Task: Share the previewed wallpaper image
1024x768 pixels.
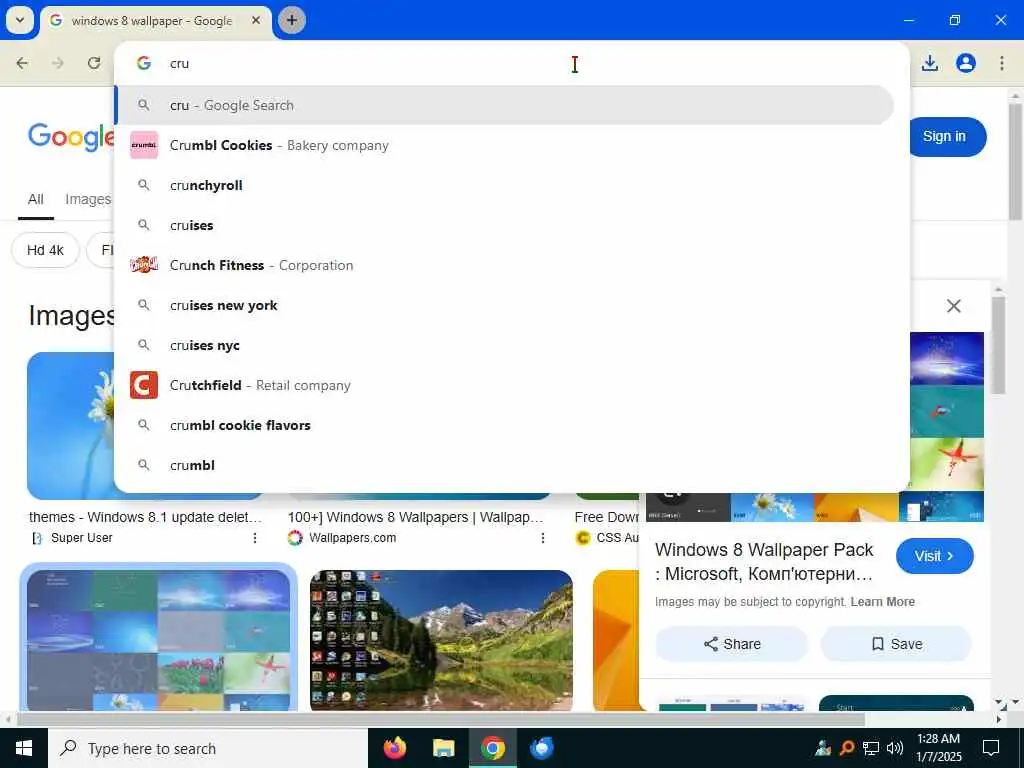Action: coord(731,644)
